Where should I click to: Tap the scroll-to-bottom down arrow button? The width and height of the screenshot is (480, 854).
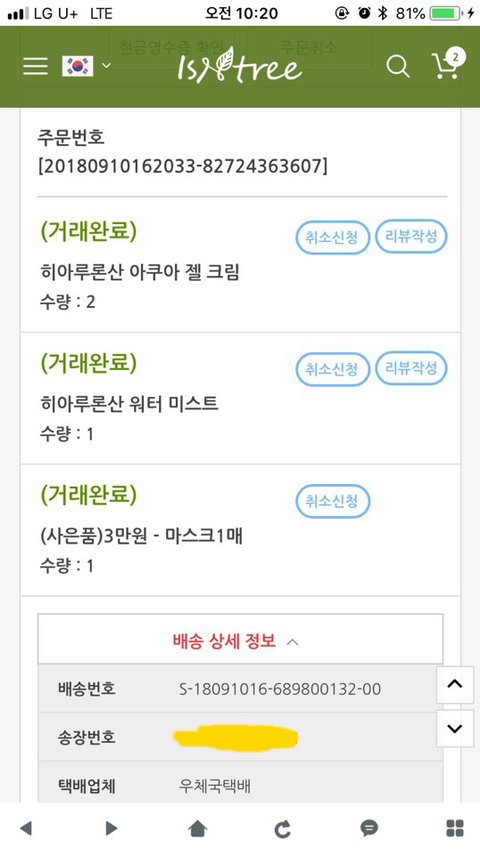click(455, 728)
